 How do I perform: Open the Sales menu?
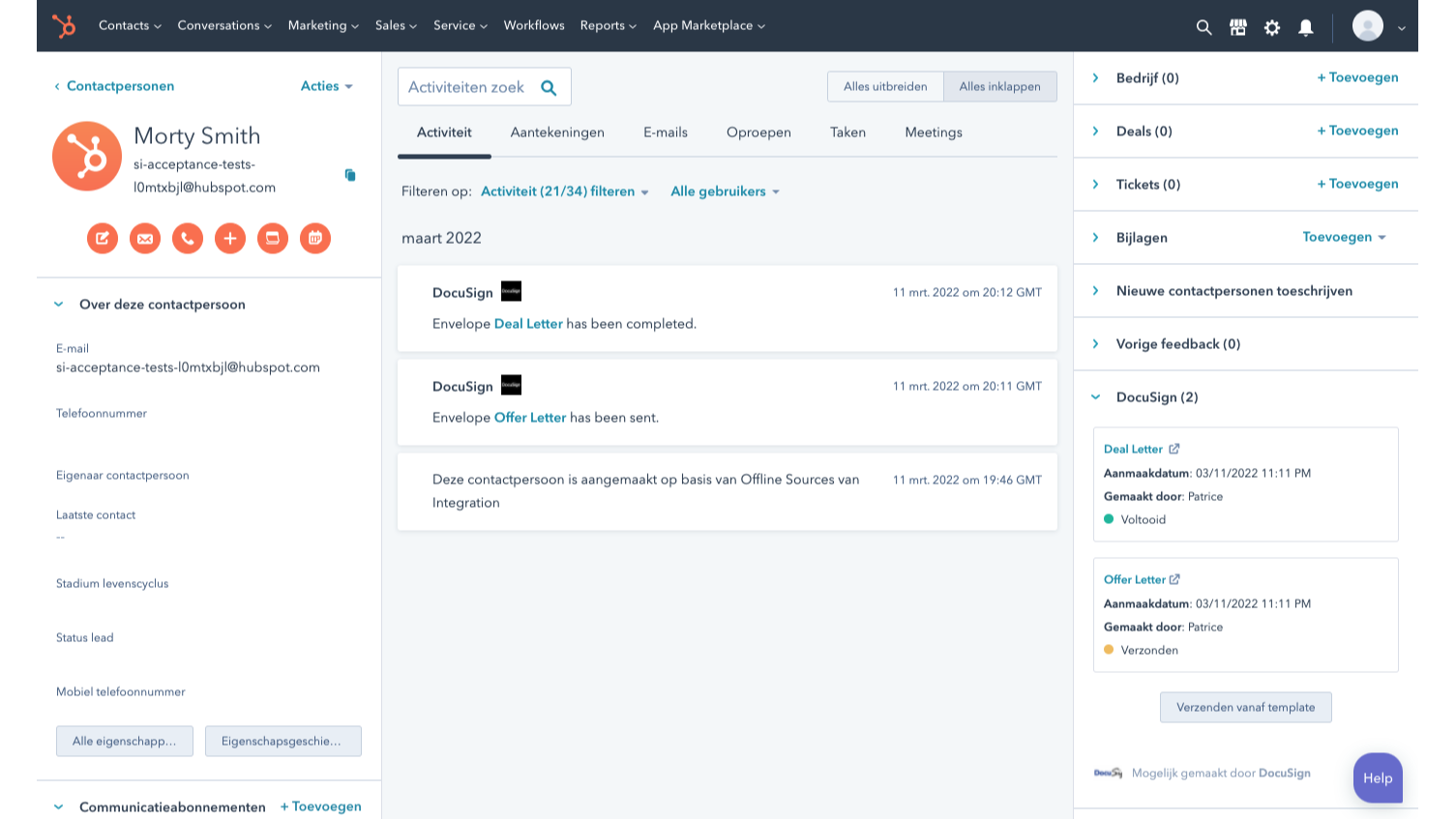coord(396,26)
